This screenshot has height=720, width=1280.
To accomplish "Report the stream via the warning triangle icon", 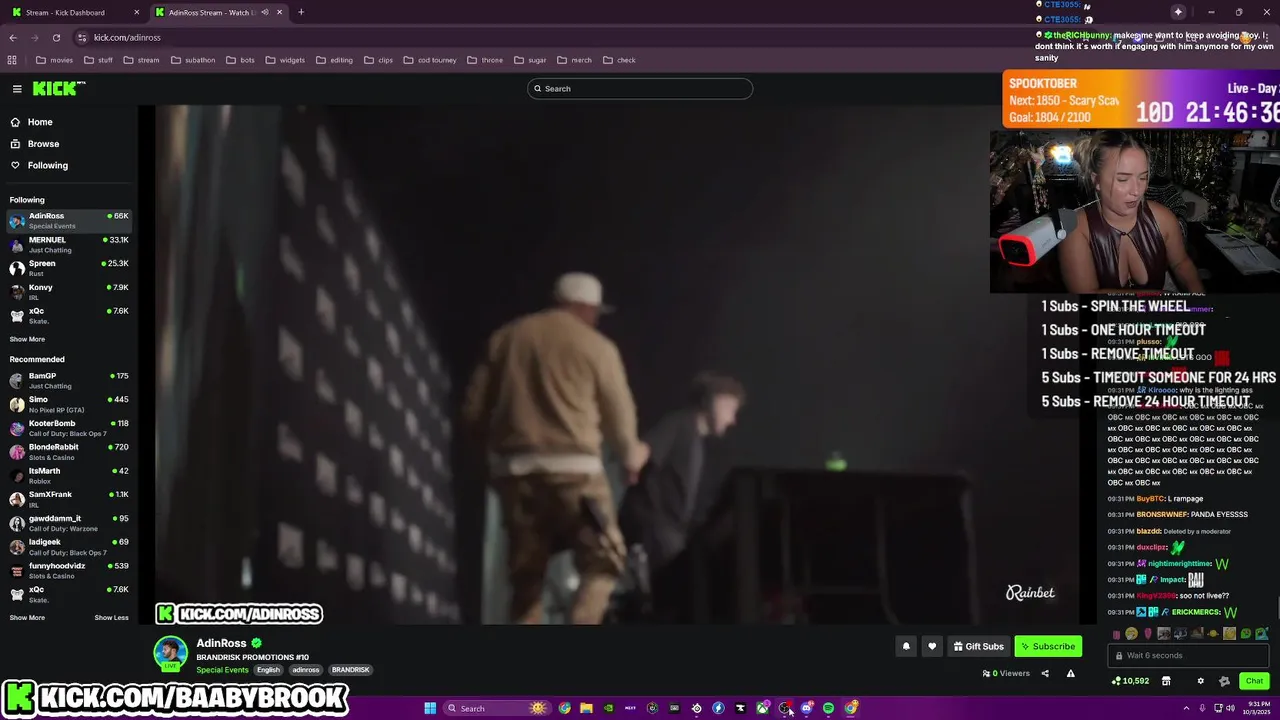I will point(1070,673).
